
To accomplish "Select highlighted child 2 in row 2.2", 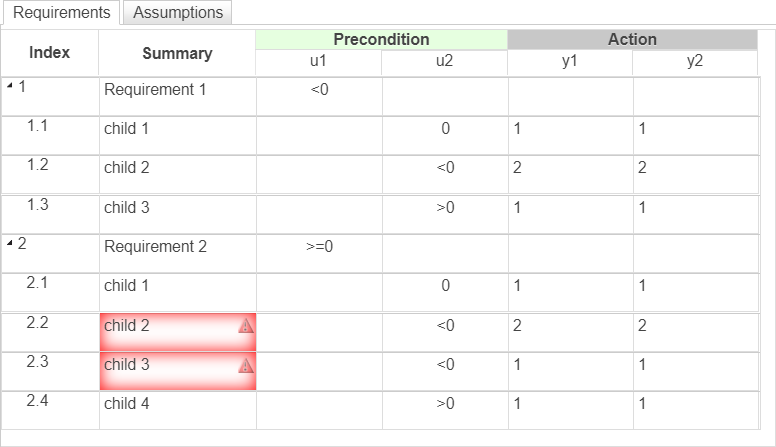I will pos(170,326).
